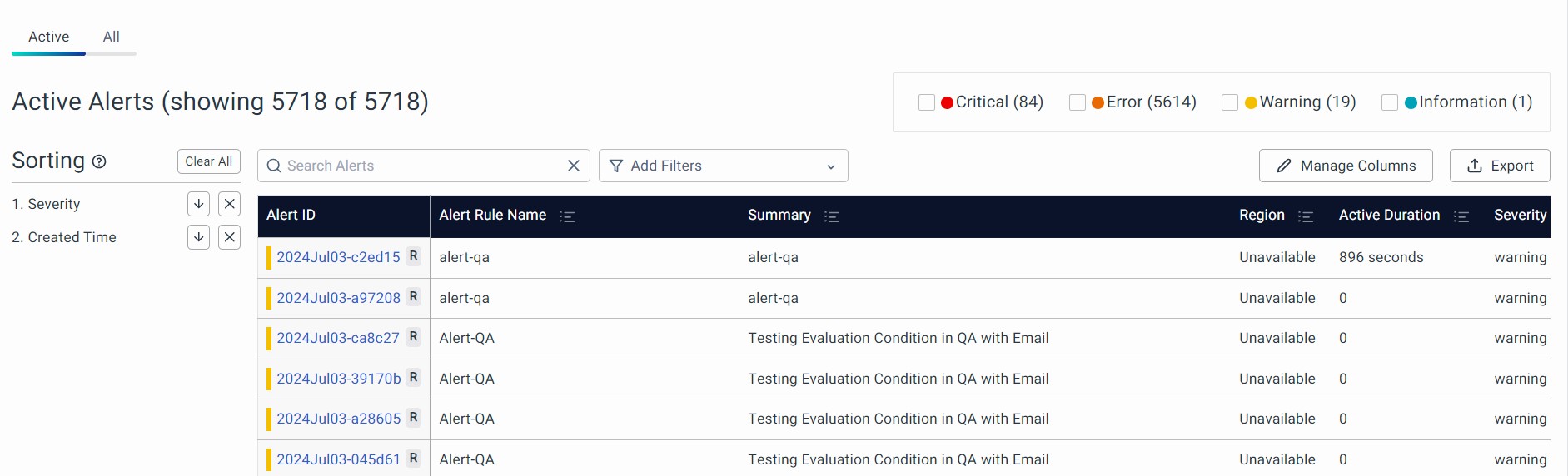This screenshot has height=476, width=1568.
Task: Clear the Search Alerts field with X
Action: point(573,166)
